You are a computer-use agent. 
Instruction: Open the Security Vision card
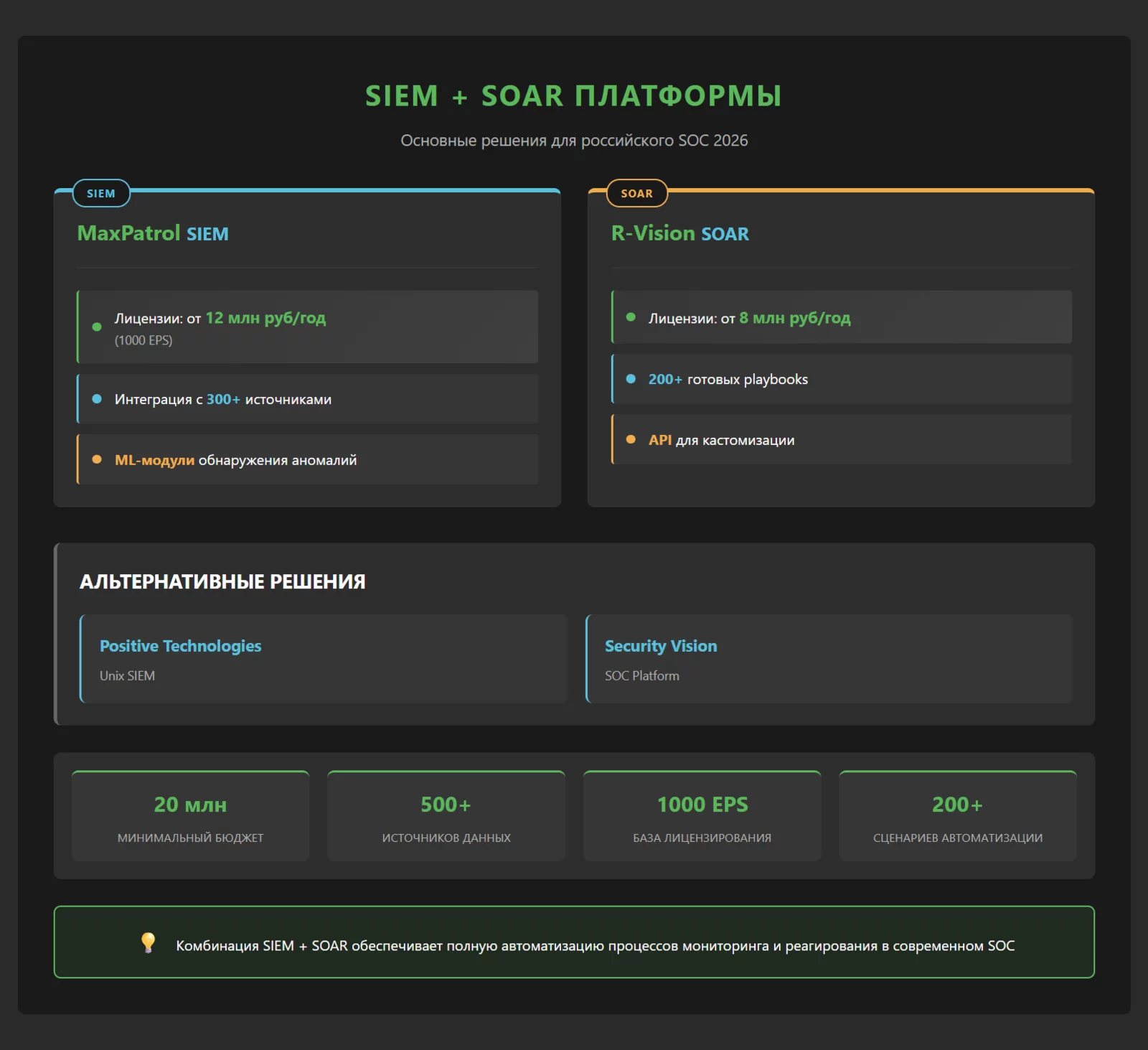[x=829, y=658]
